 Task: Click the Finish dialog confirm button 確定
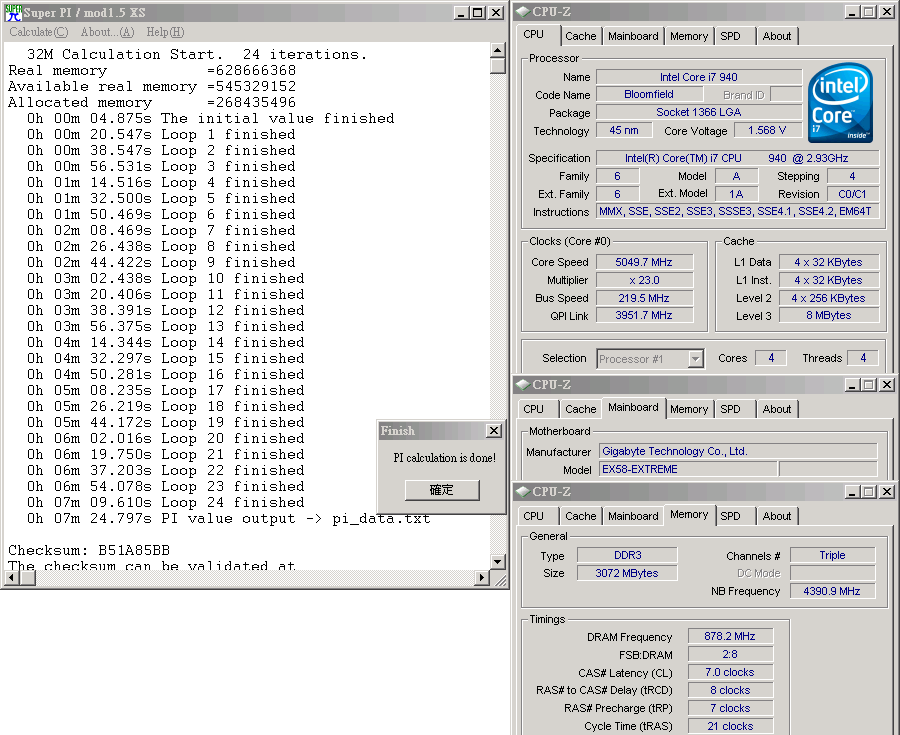point(442,490)
